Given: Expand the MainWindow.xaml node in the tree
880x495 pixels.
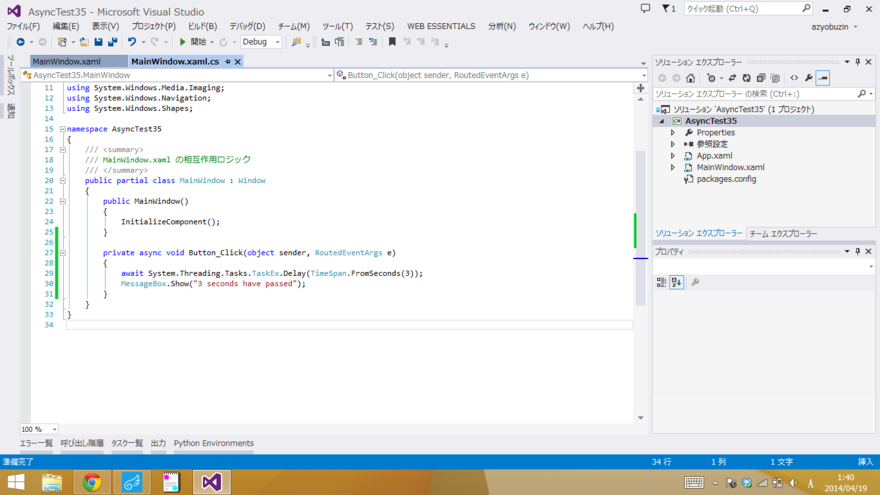Looking at the screenshot, I should coord(673,167).
